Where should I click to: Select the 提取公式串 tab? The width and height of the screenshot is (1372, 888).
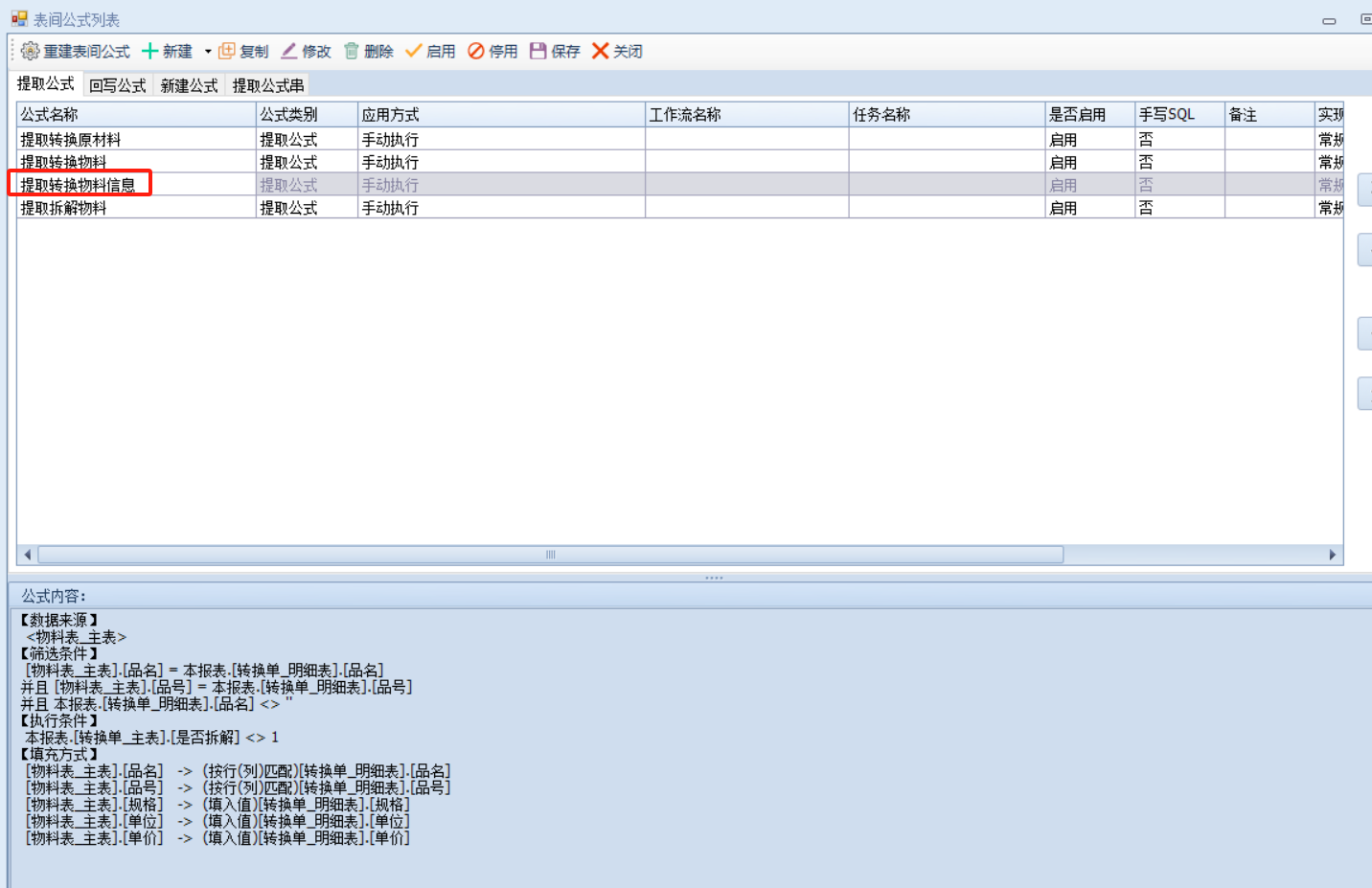268,85
